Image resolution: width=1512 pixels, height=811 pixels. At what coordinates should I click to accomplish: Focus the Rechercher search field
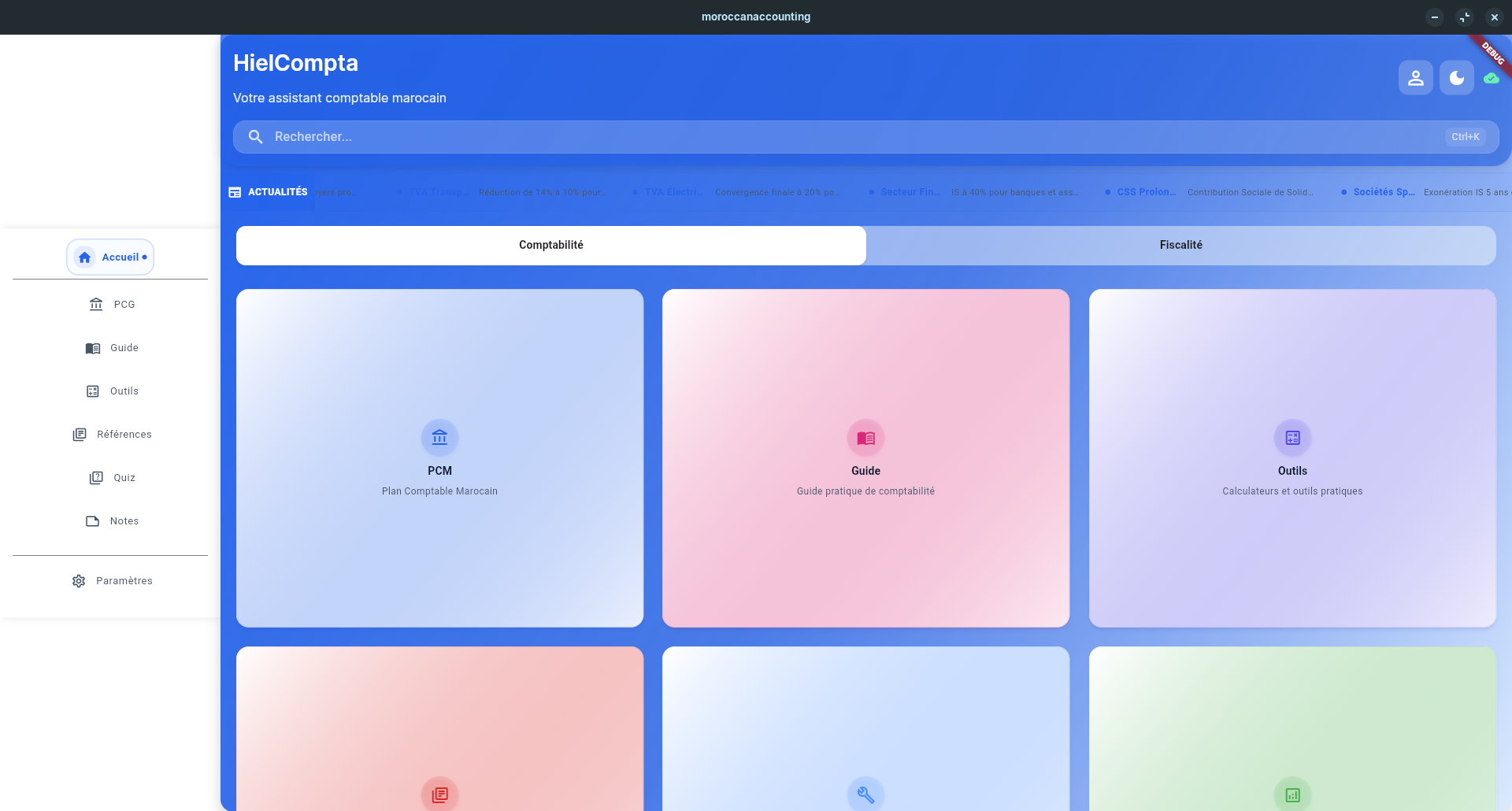(865, 137)
